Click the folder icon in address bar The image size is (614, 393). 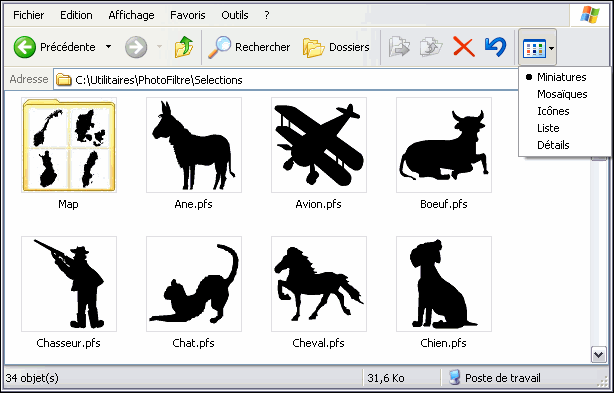[63, 80]
